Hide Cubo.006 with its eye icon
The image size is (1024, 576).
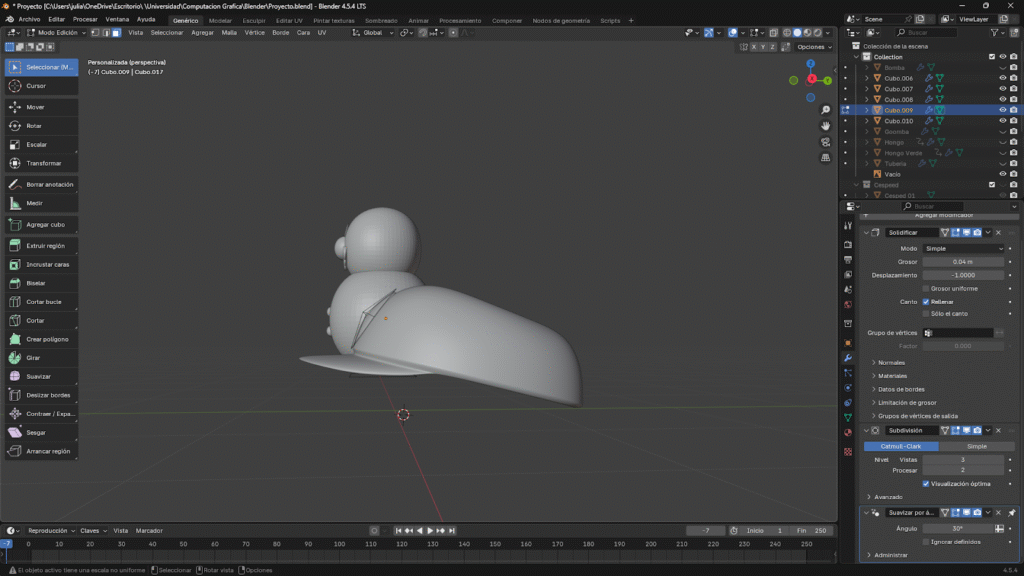point(1002,78)
